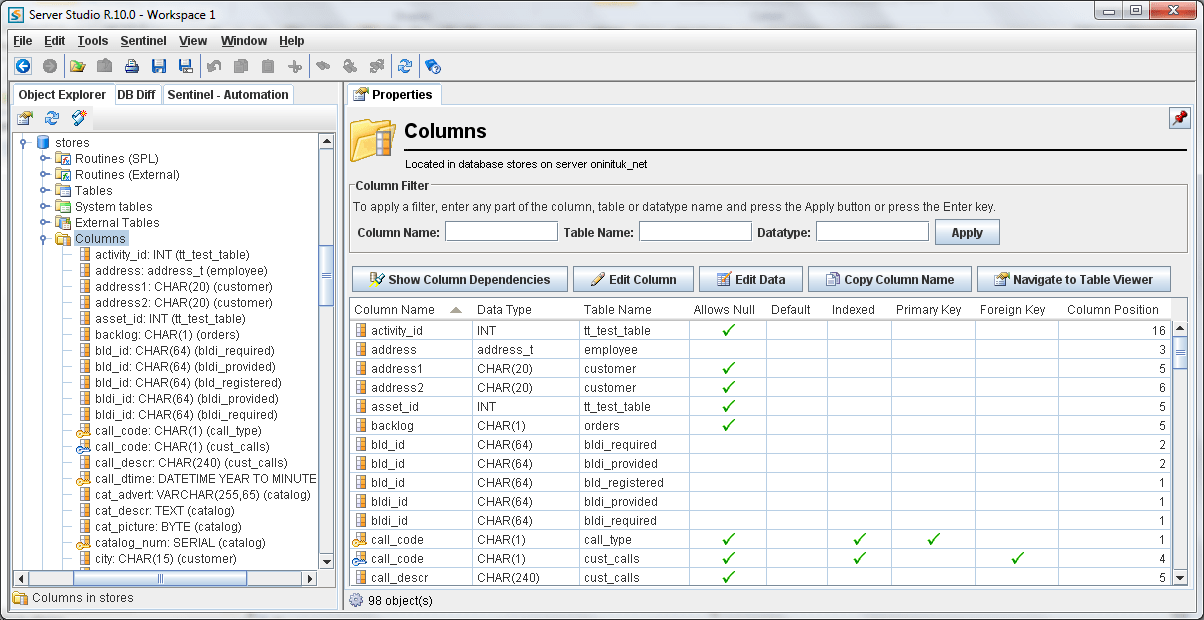Click the Open folder toolbar icon
Screen dimensions: 1204x620
pos(77,66)
